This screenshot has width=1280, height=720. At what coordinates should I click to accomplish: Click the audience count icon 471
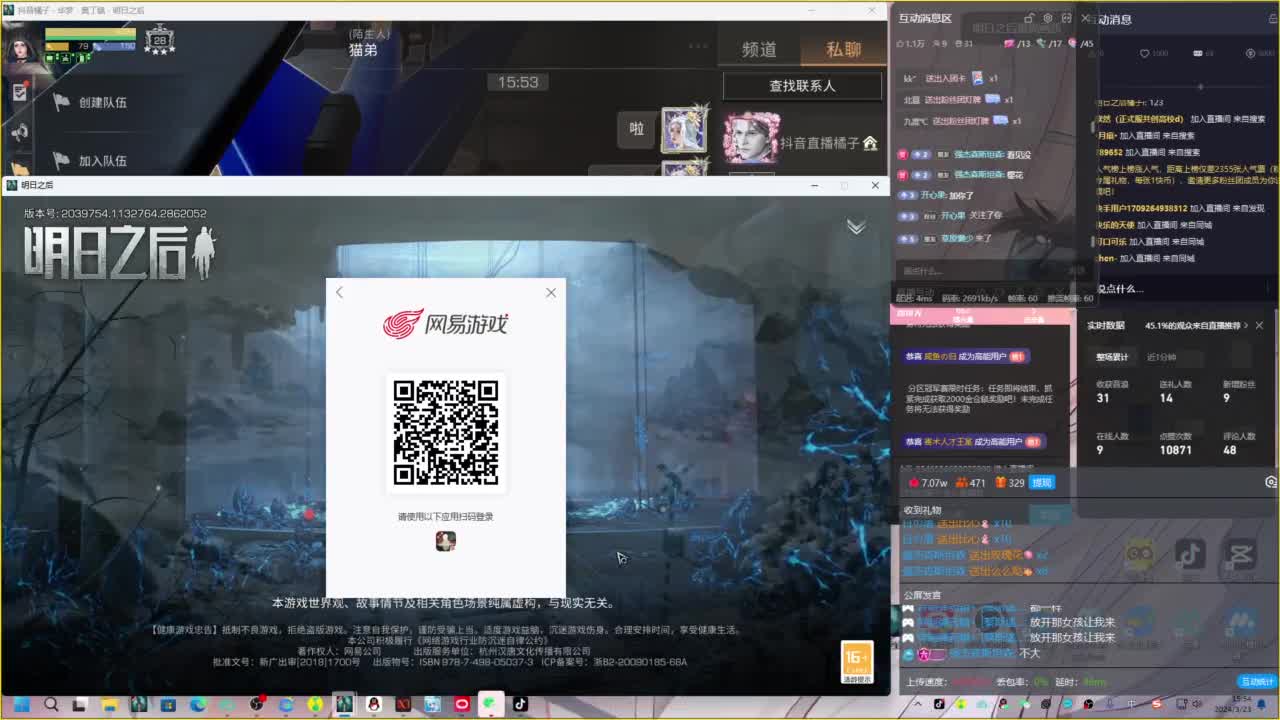(961, 483)
